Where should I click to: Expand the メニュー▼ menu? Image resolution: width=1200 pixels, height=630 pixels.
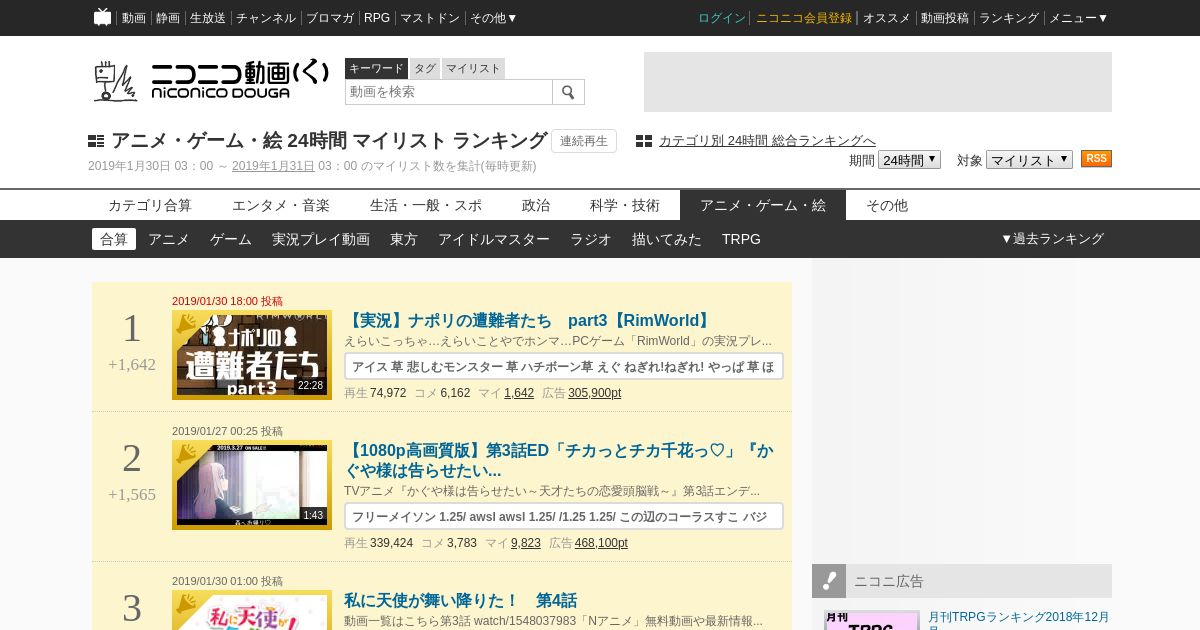coord(1078,18)
